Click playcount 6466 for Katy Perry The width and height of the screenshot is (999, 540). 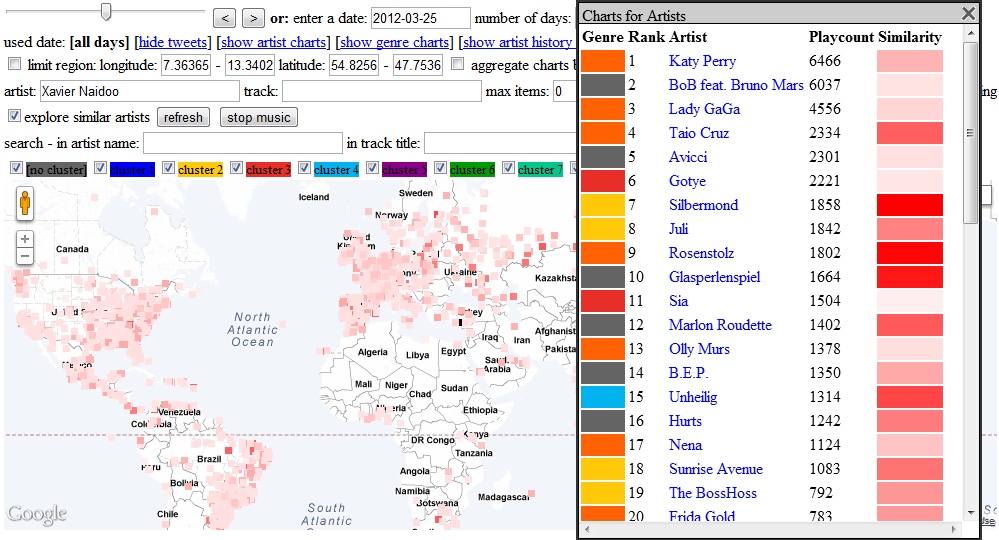coord(825,61)
